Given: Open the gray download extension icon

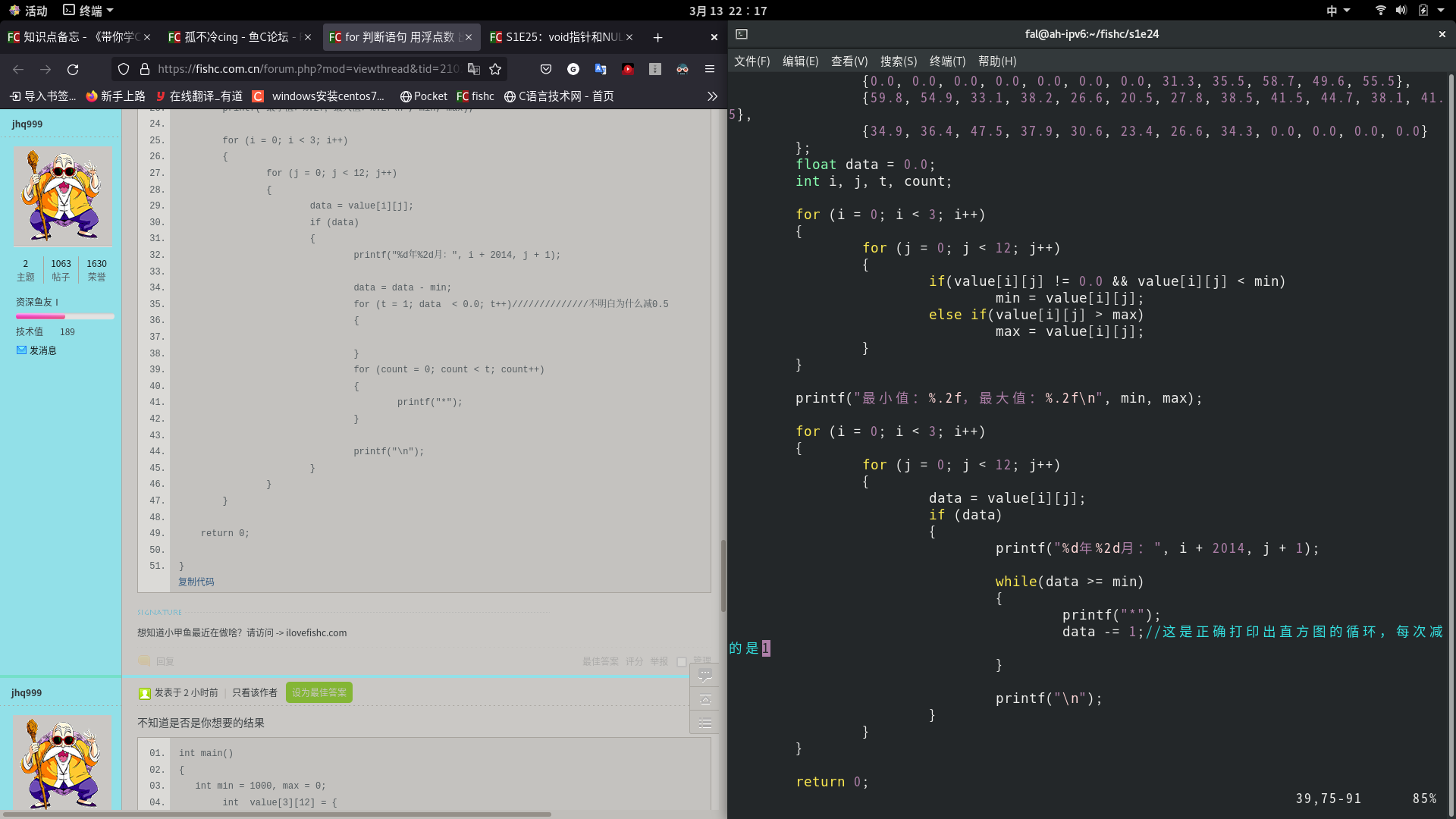Looking at the screenshot, I should point(655,69).
